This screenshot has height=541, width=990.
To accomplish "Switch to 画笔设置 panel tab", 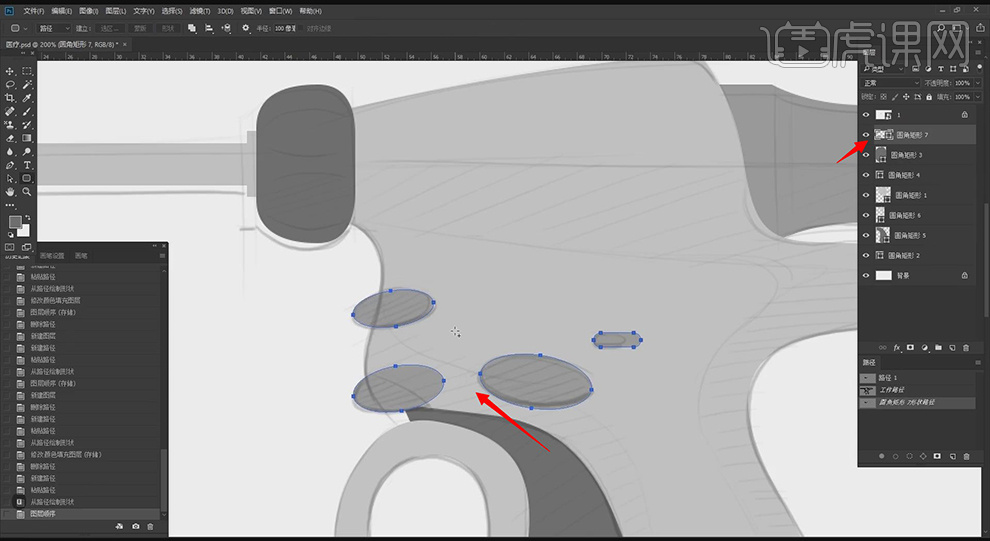I will pos(52,256).
